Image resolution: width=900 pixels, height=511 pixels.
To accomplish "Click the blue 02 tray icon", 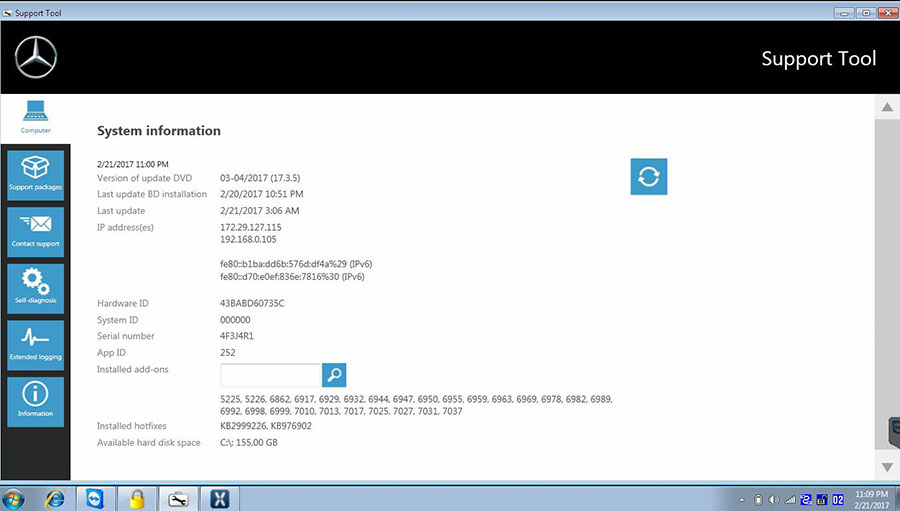I will (838, 500).
